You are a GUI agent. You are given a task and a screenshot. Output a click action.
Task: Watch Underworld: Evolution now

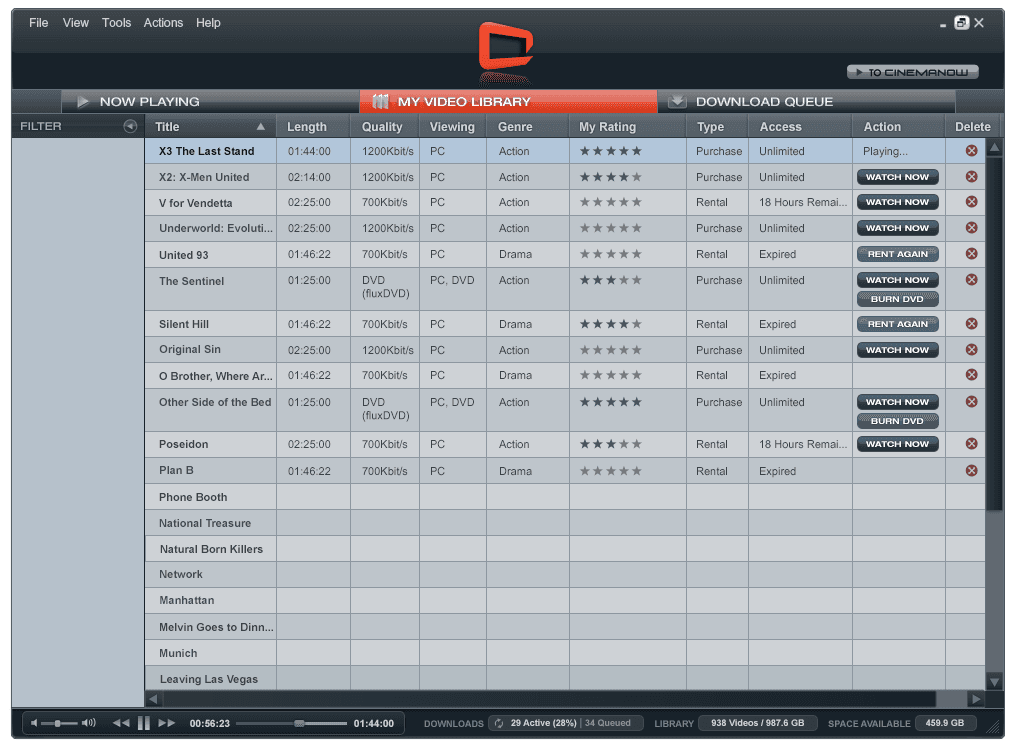[897, 228]
